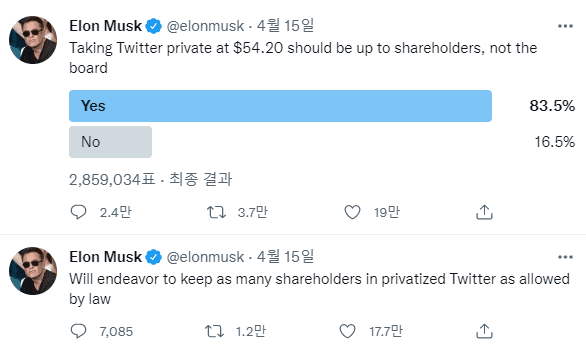This screenshot has width=586, height=361.
Task: Share the 'allowed by law' tweet
Action: 484,331
